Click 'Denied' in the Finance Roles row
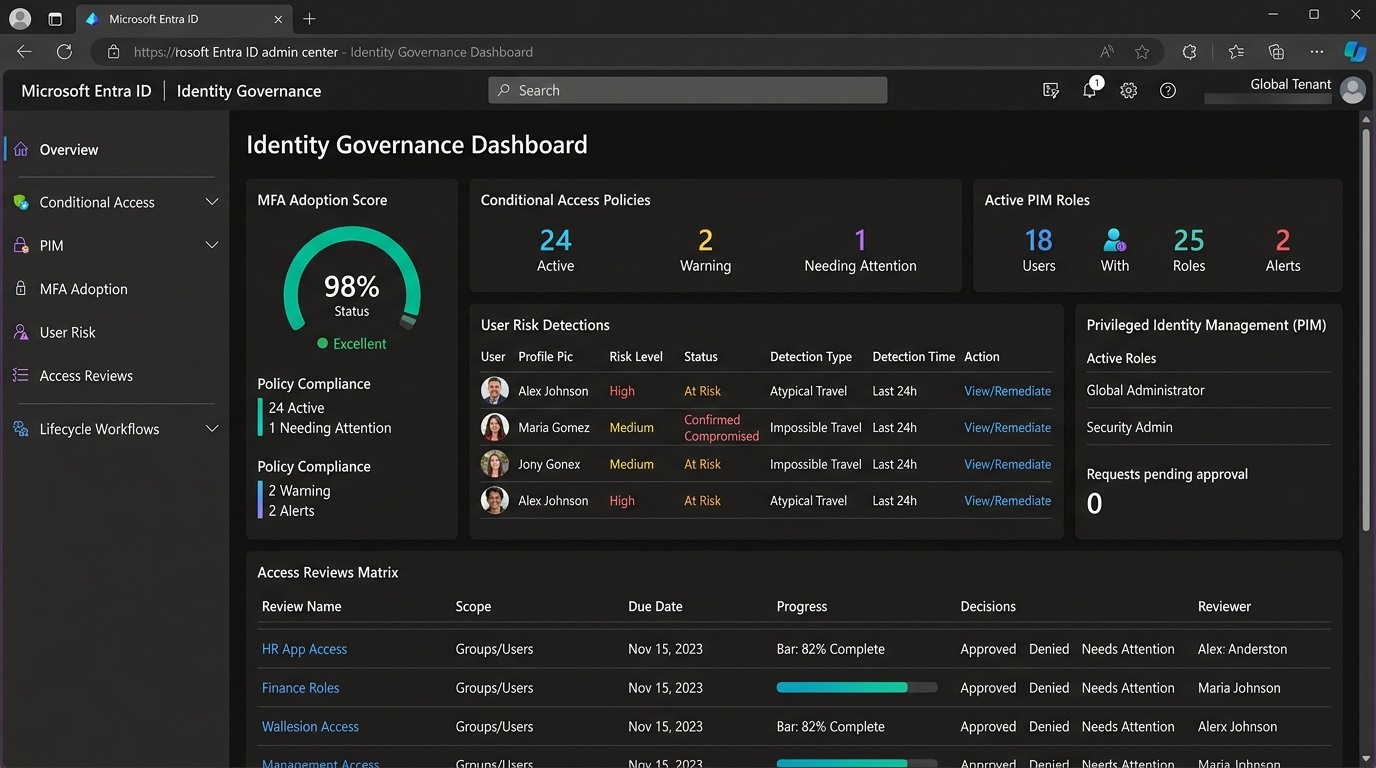Screen dimensions: 1376x768 pyautogui.click(x=1049, y=688)
